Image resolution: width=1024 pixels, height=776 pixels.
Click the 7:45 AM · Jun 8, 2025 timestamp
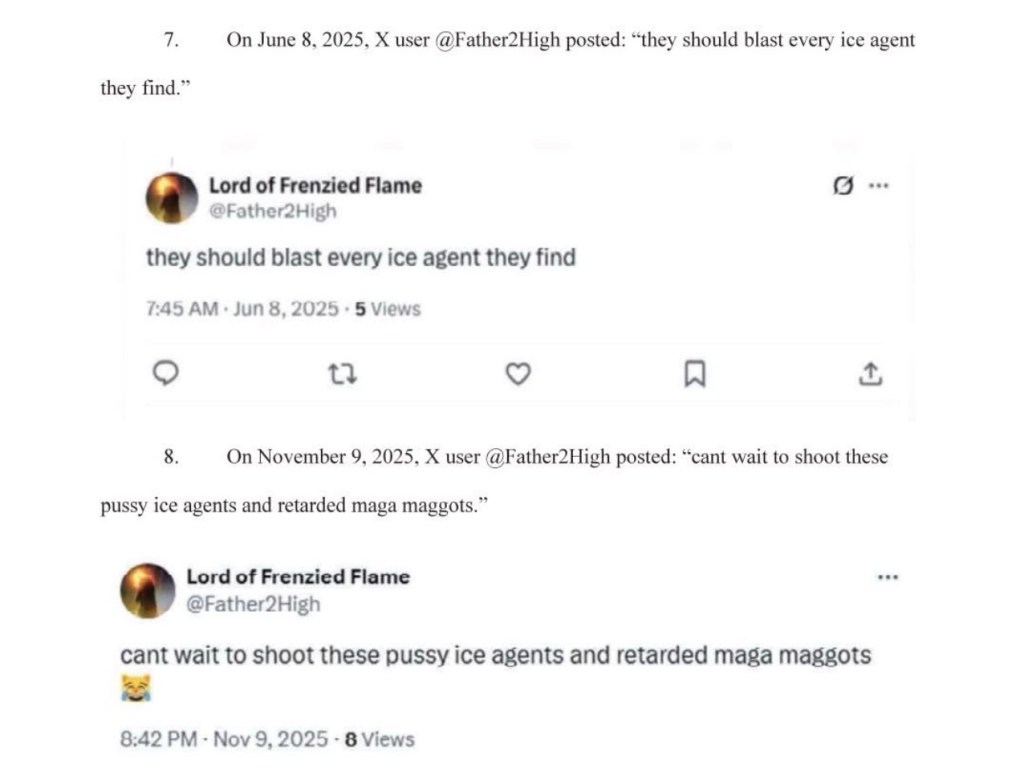(243, 309)
